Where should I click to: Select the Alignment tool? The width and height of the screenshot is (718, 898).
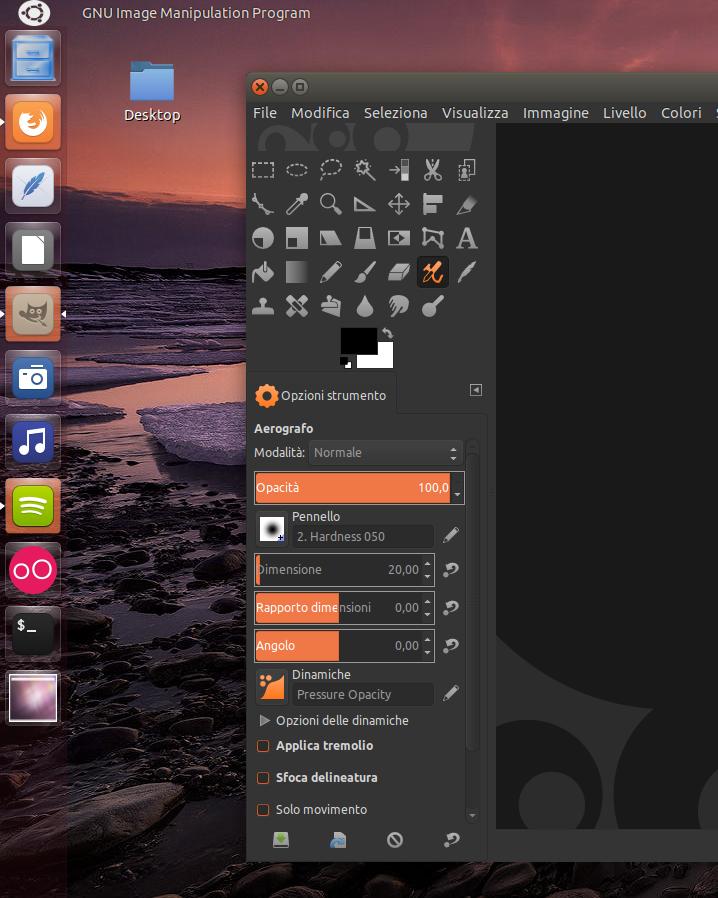pos(433,204)
